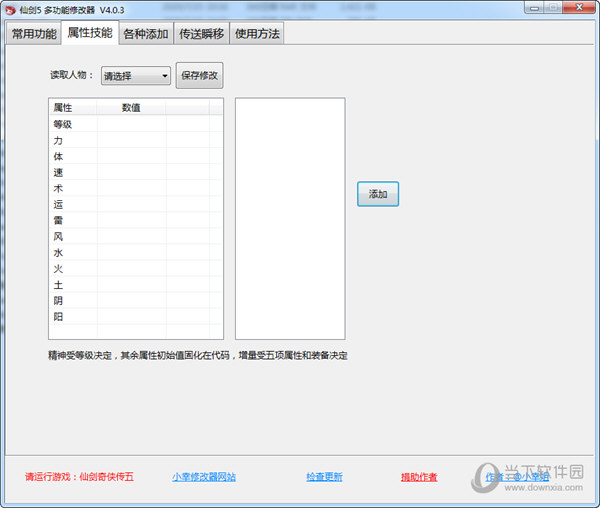
Task: Select the 体 attribute row
Action: (136, 156)
